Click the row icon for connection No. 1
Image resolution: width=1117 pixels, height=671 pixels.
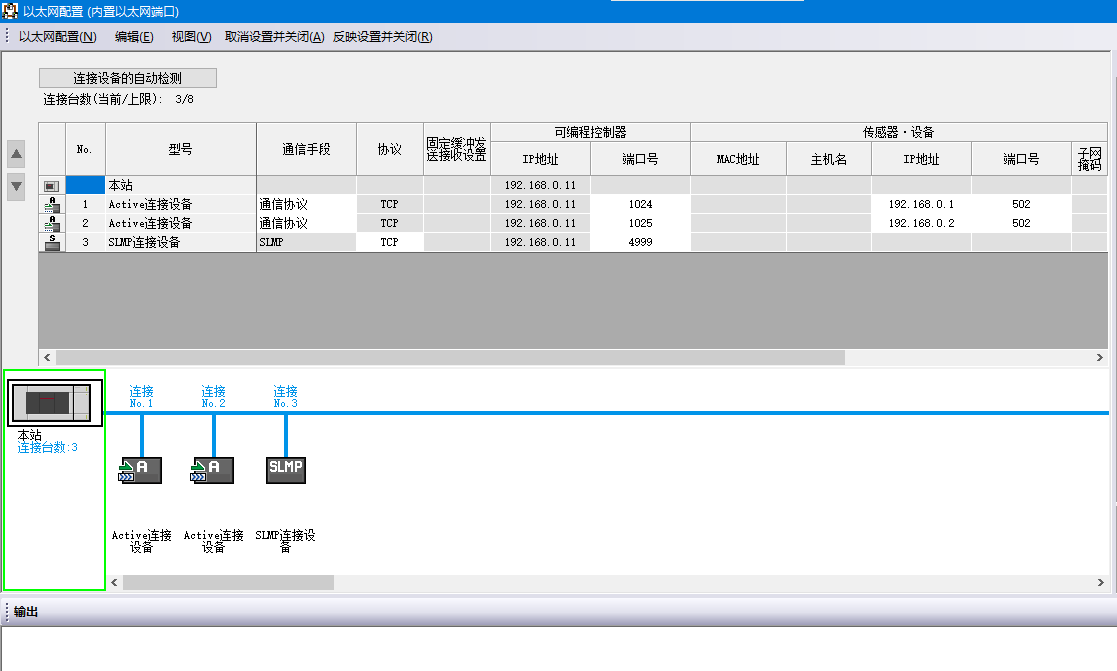coord(52,204)
